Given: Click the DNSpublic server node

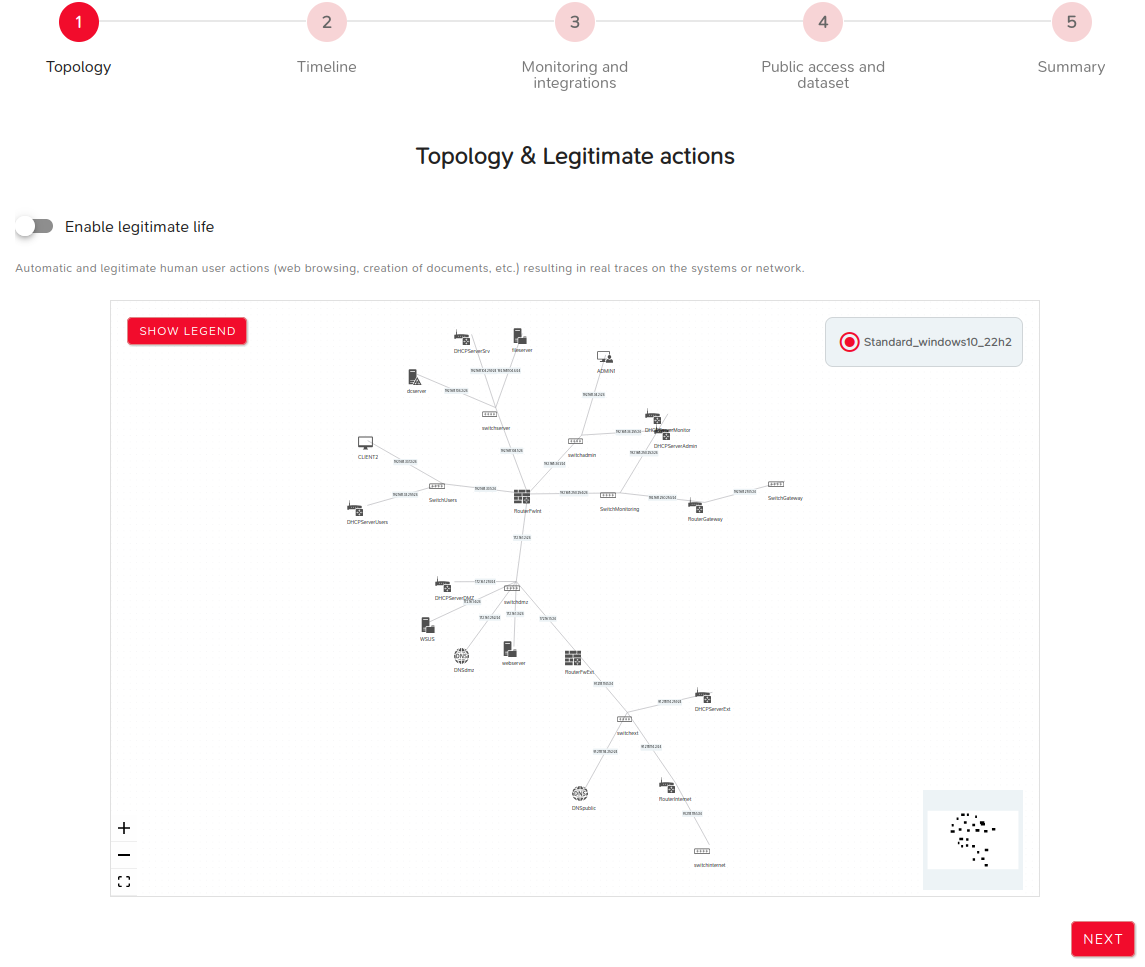Looking at the screenshot, I should click(x=580, y=793).
